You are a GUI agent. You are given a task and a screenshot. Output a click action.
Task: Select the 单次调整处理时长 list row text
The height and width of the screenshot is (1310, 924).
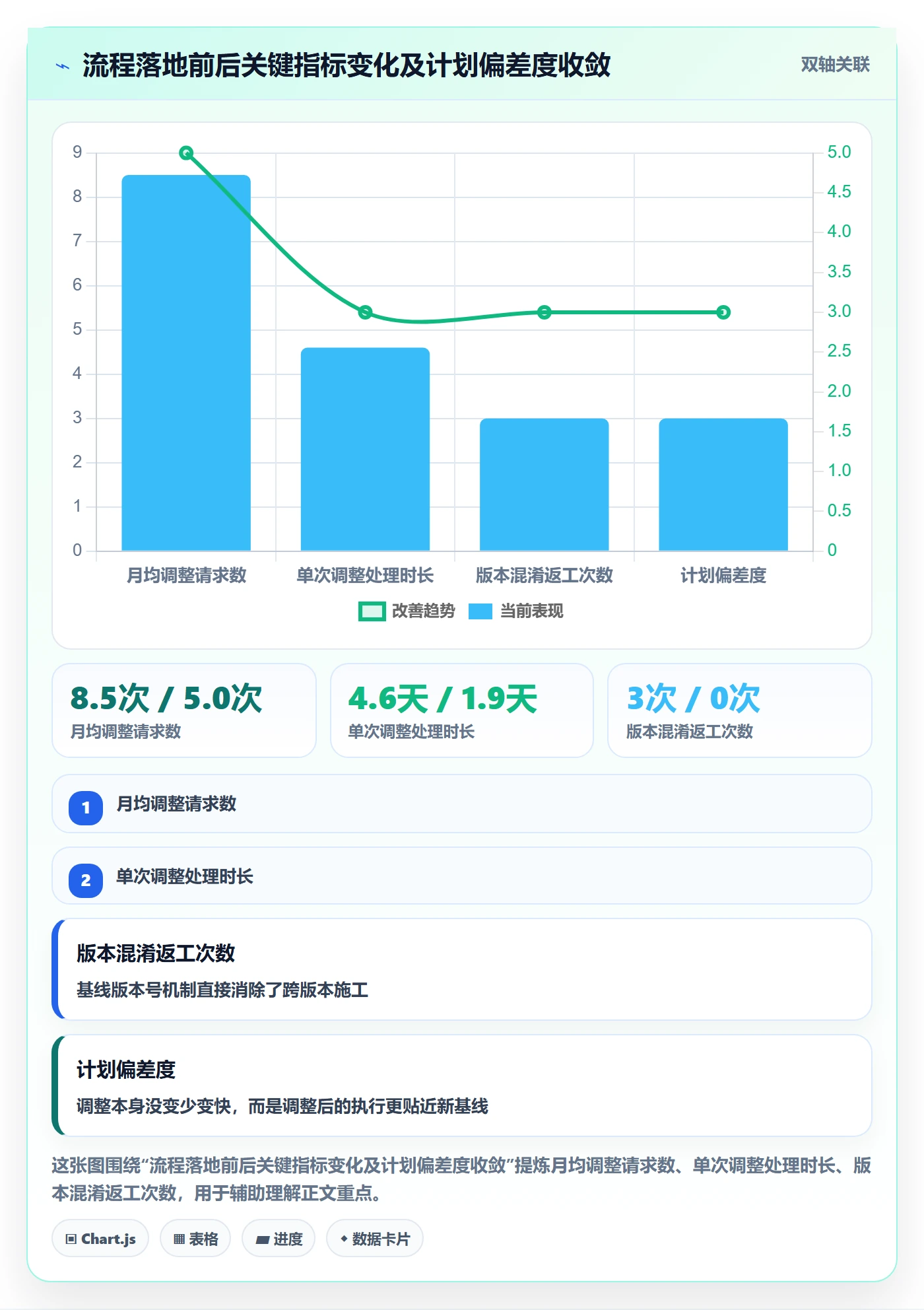[x=185, y=877]
